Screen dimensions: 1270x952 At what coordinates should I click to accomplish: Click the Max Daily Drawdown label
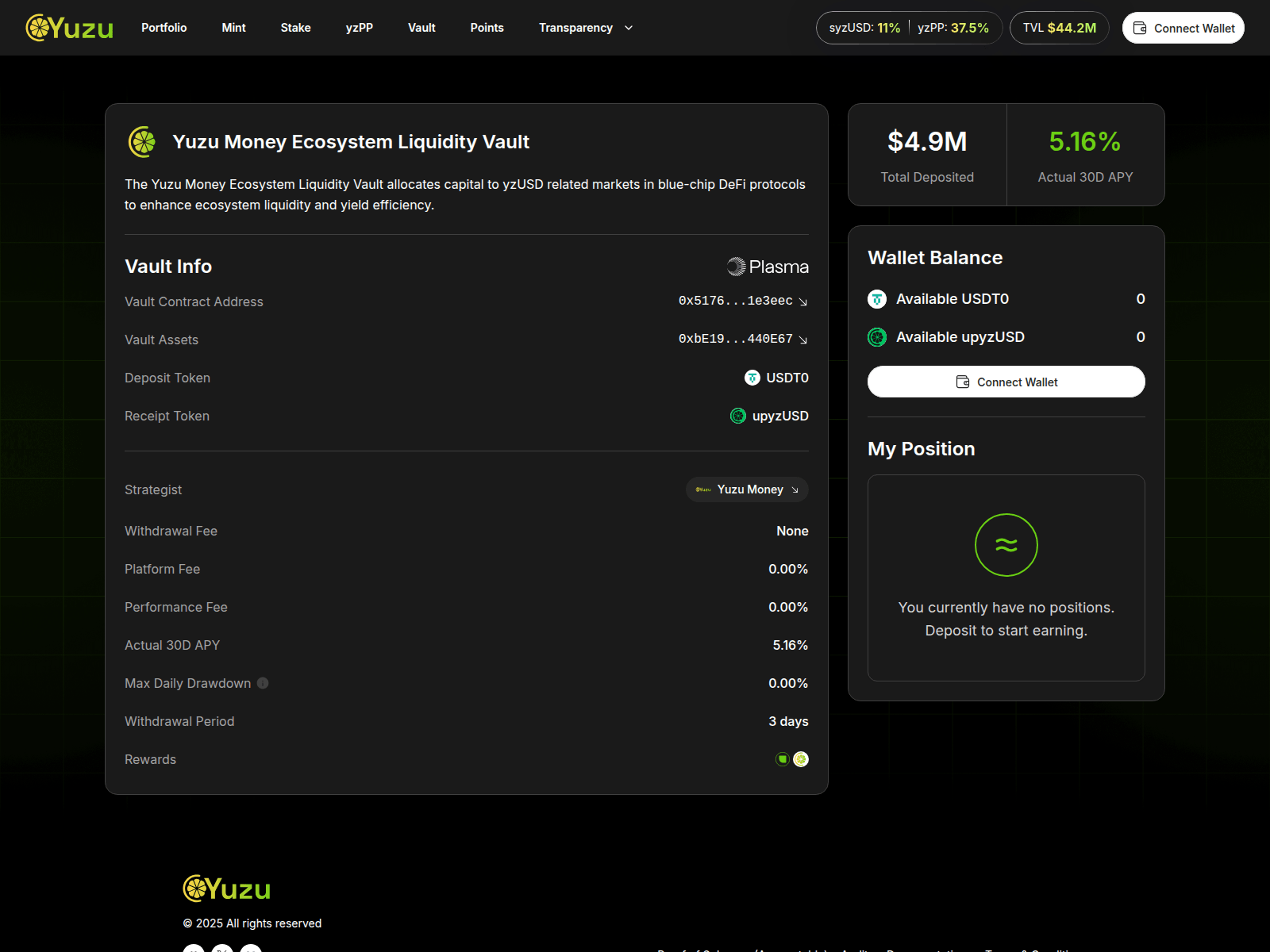pos(187,683)
